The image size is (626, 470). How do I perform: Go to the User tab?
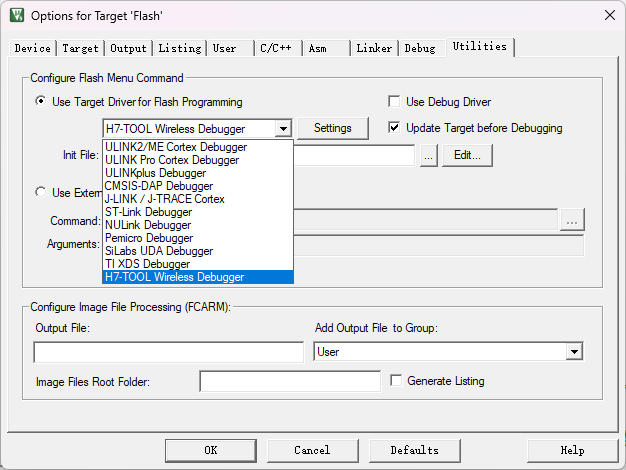tap(230, 48)
